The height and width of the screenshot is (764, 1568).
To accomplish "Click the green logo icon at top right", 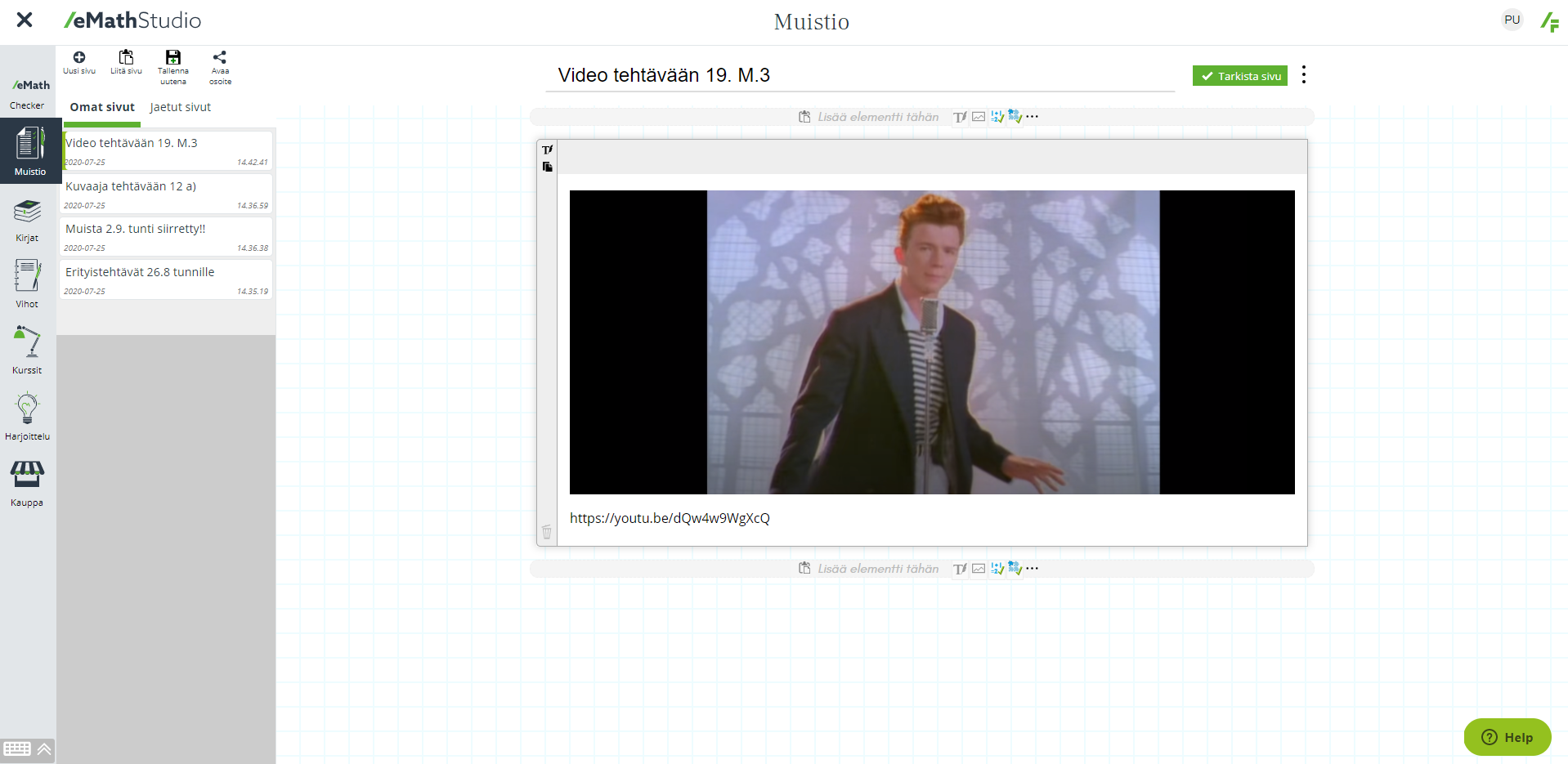I will [x=1550, y=21].
